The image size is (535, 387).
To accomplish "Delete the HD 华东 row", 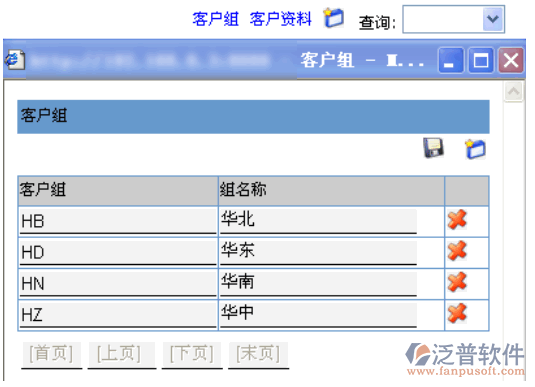I will [457, 251].
